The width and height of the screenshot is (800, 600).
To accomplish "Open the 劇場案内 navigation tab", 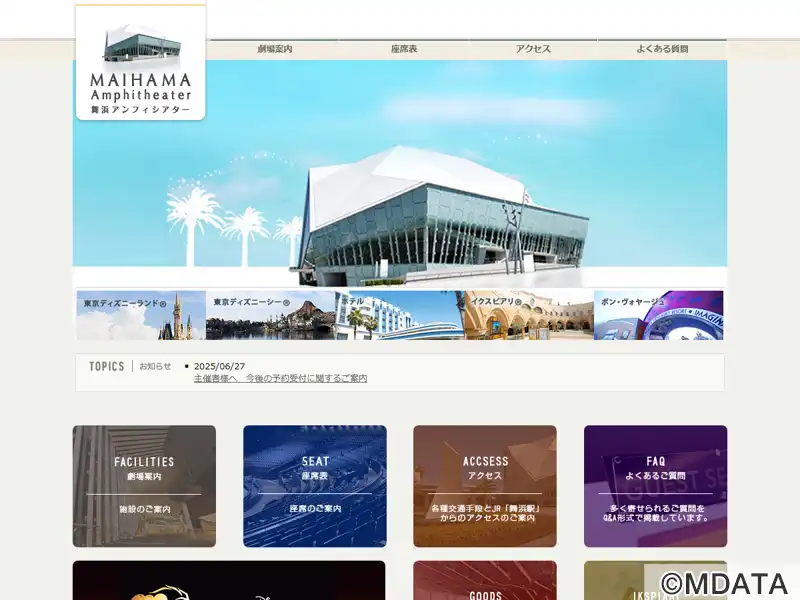I will tap(274, 49).
